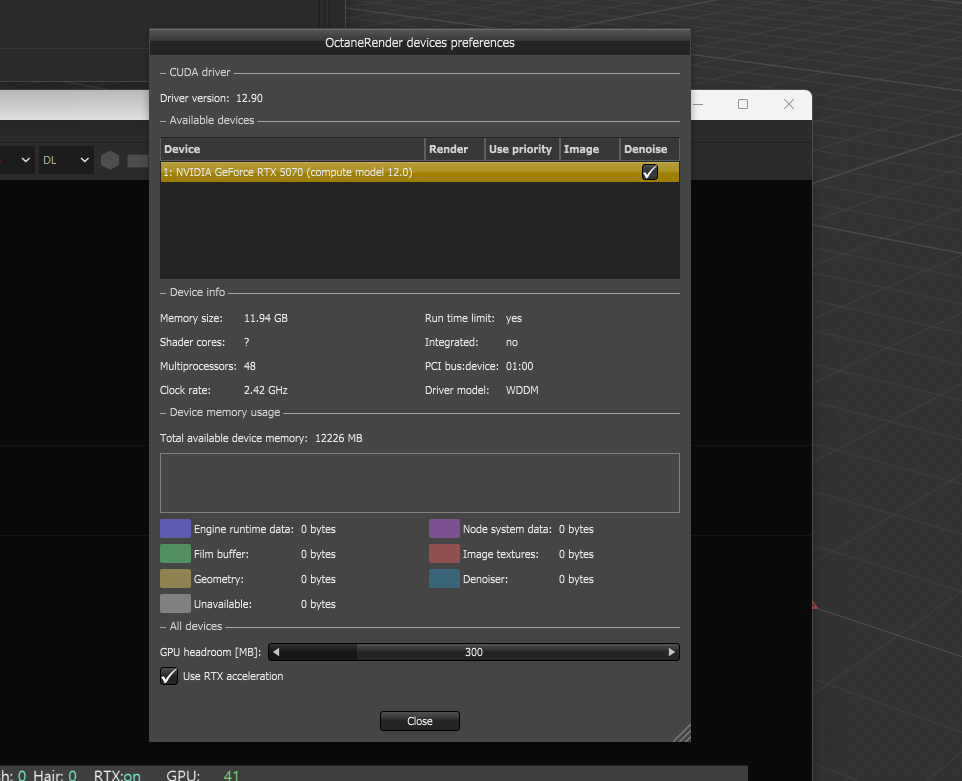Click the Image textures 0 bytes value
Screen dimensions: 962x781
(x=576, y=554)
